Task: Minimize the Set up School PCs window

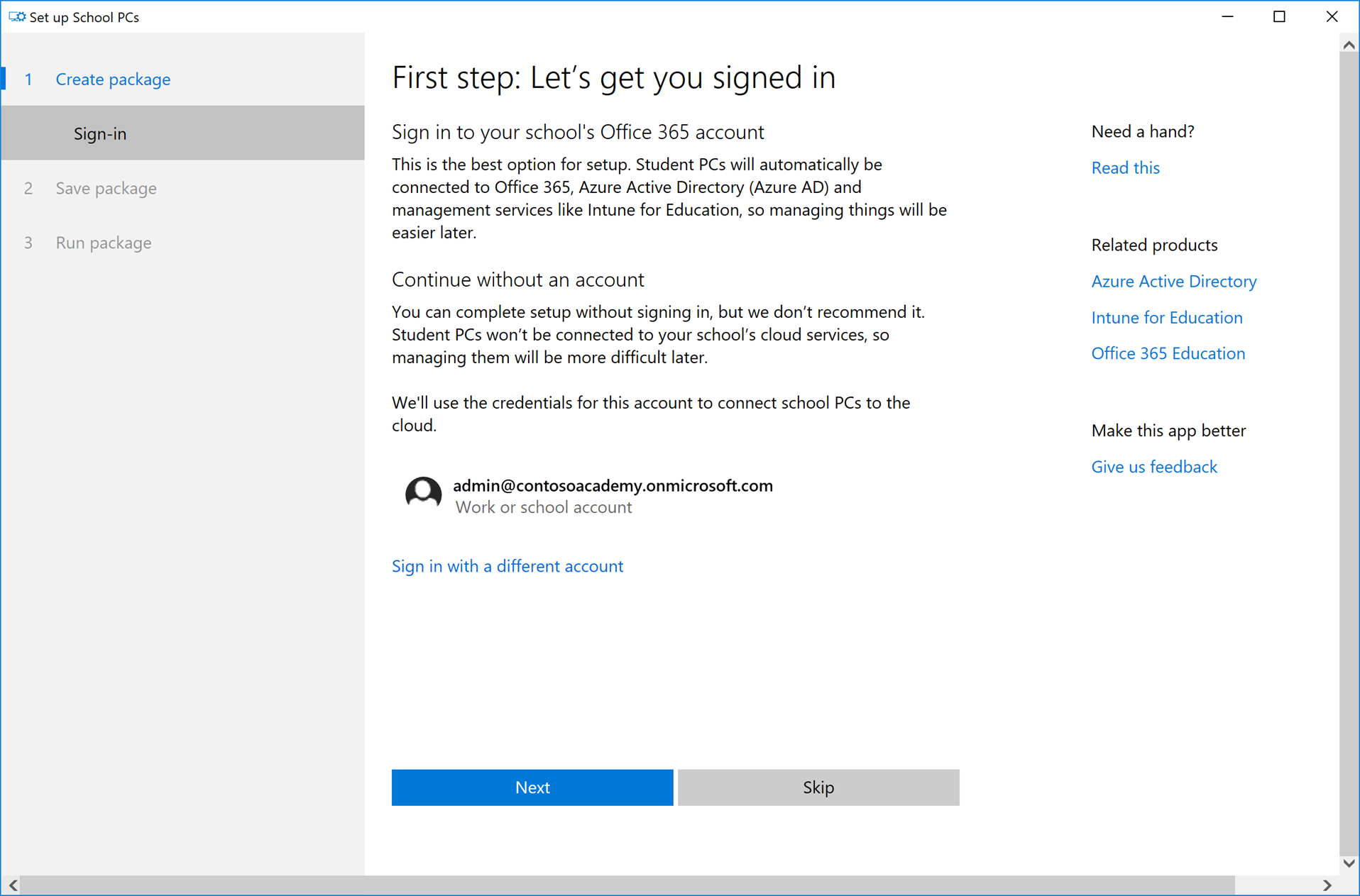Action: (x=1227, y=16)
